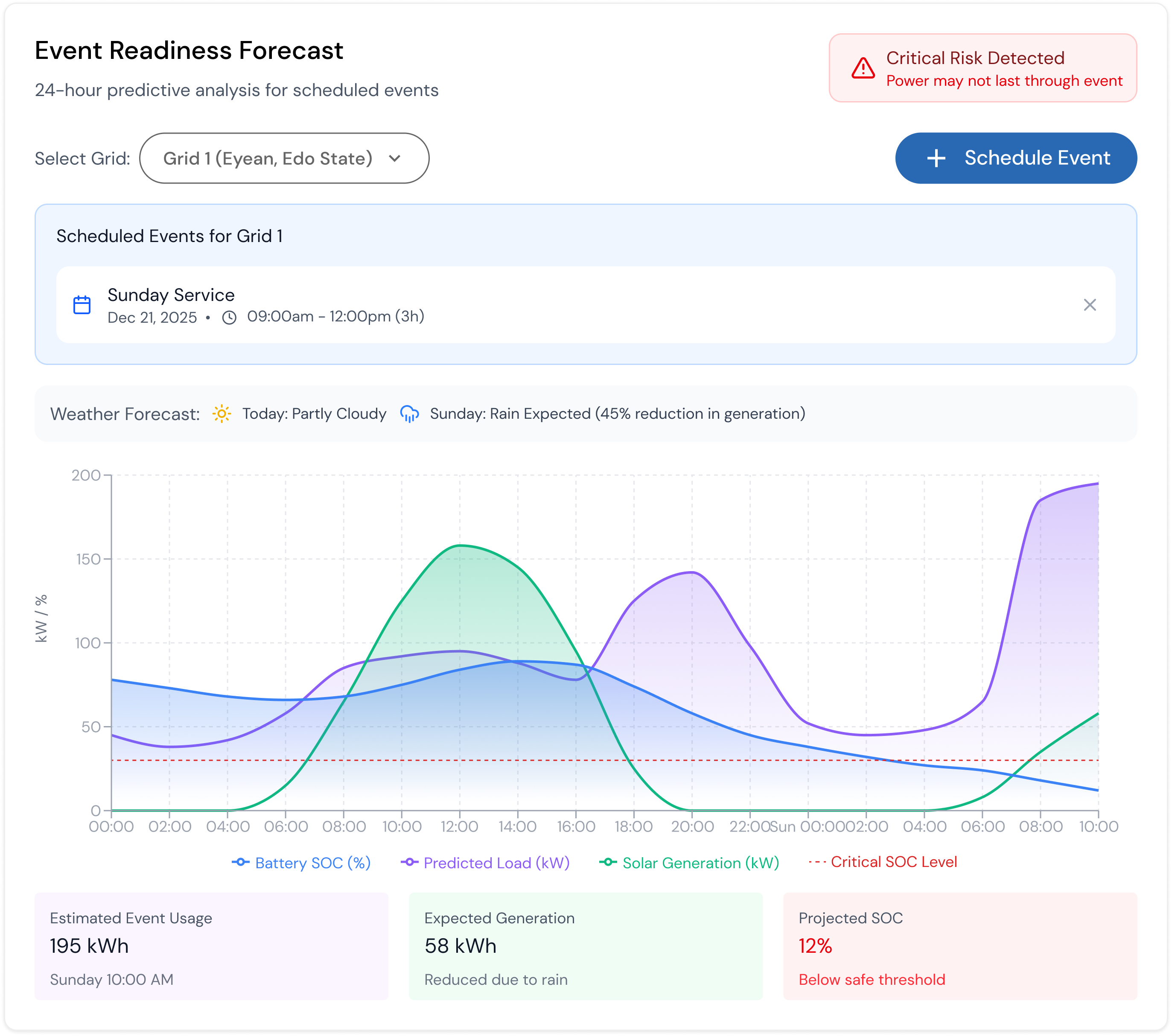Toggle Solar Generation (kW) legend entry
1172x1036 pixels.
pyautogui.click(x=689, y=862)
